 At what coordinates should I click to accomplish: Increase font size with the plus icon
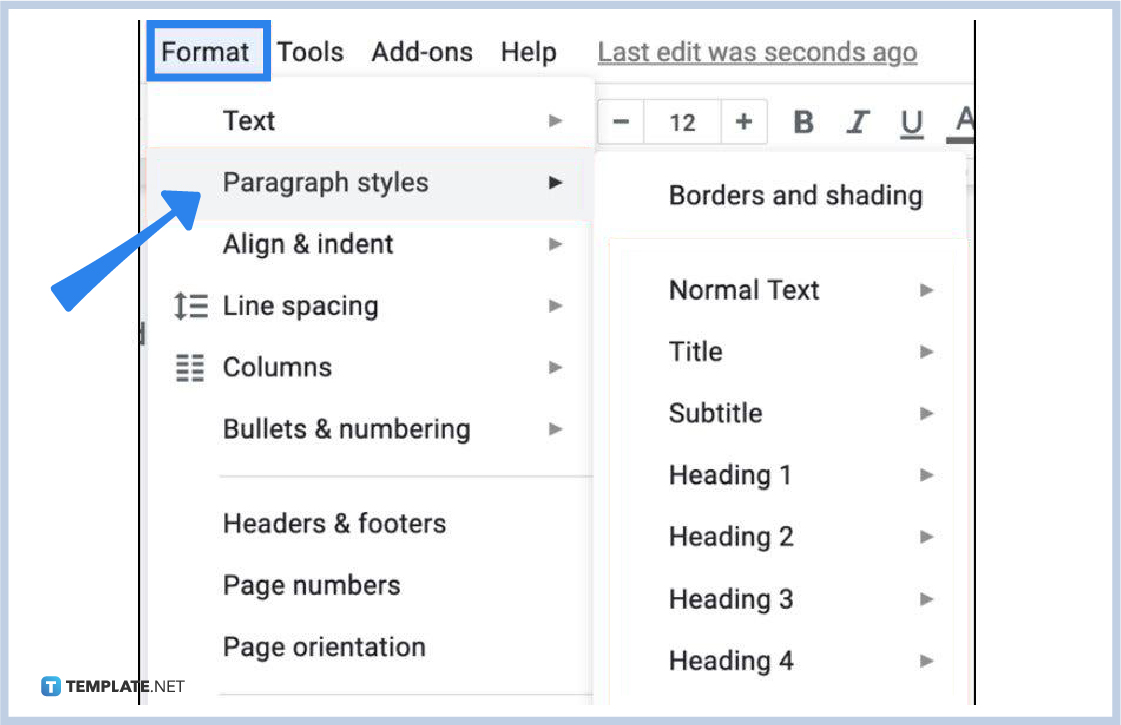coord(744,121)
